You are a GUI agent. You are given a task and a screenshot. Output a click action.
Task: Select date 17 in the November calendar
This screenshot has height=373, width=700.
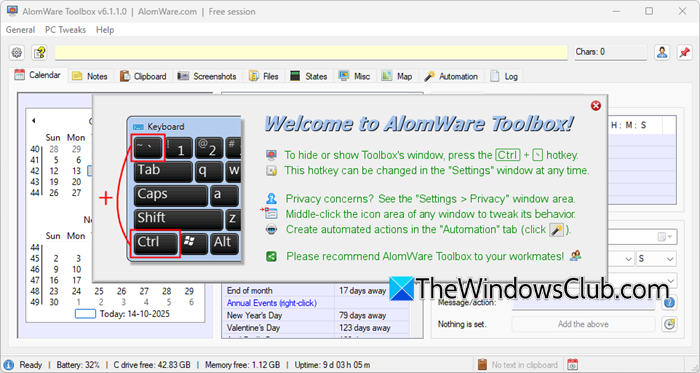(x=76, y=281)
